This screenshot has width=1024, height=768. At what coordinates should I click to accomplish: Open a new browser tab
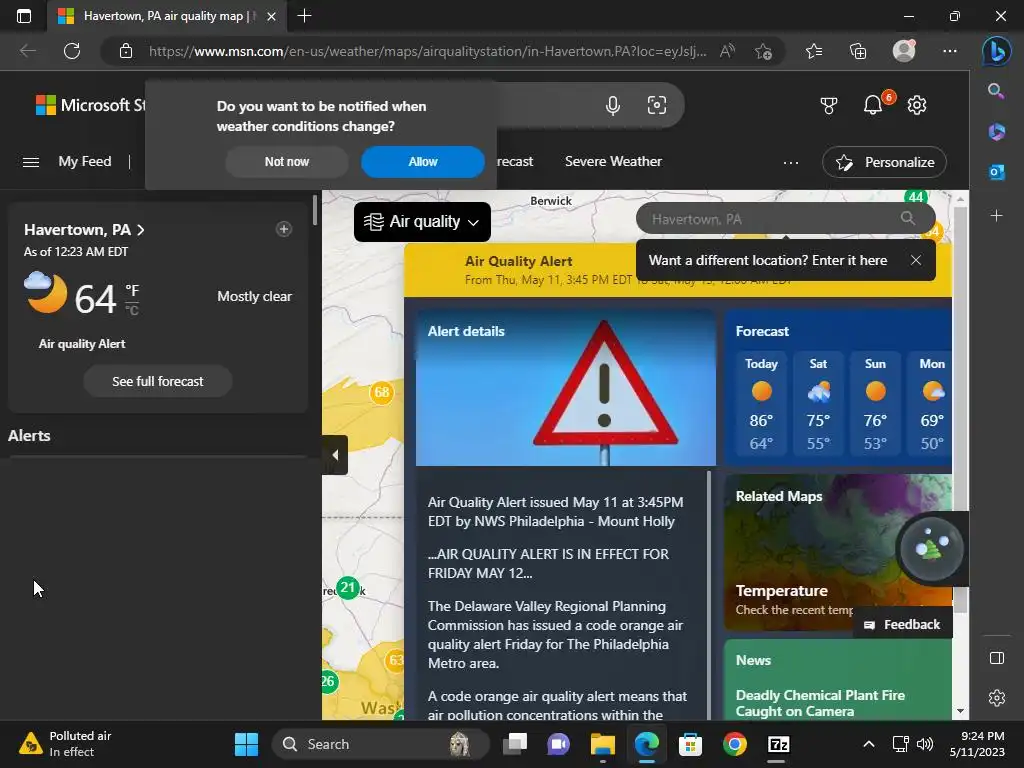[x=304, y=16]
